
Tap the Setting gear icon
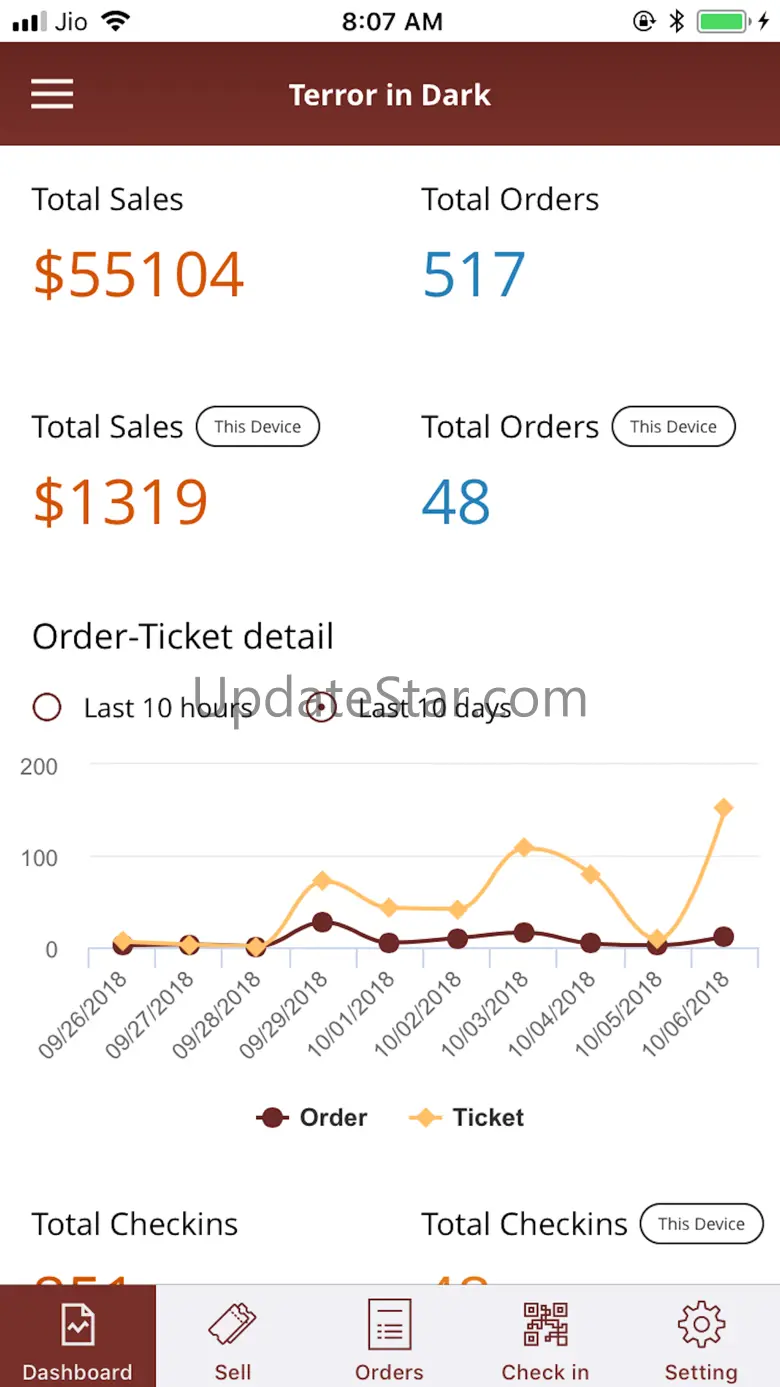[701, 1325]
